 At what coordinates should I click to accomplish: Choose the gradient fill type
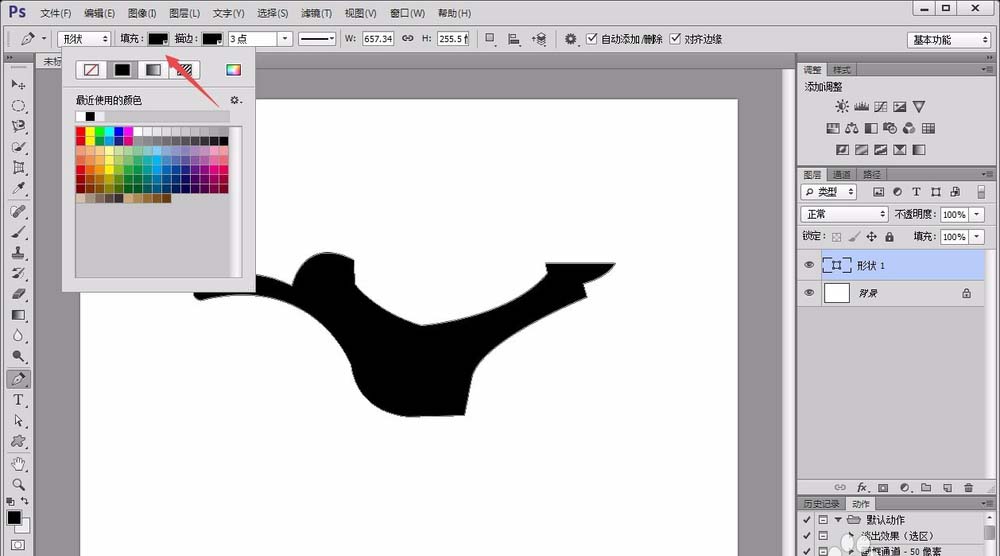click(x=152, y=70)
